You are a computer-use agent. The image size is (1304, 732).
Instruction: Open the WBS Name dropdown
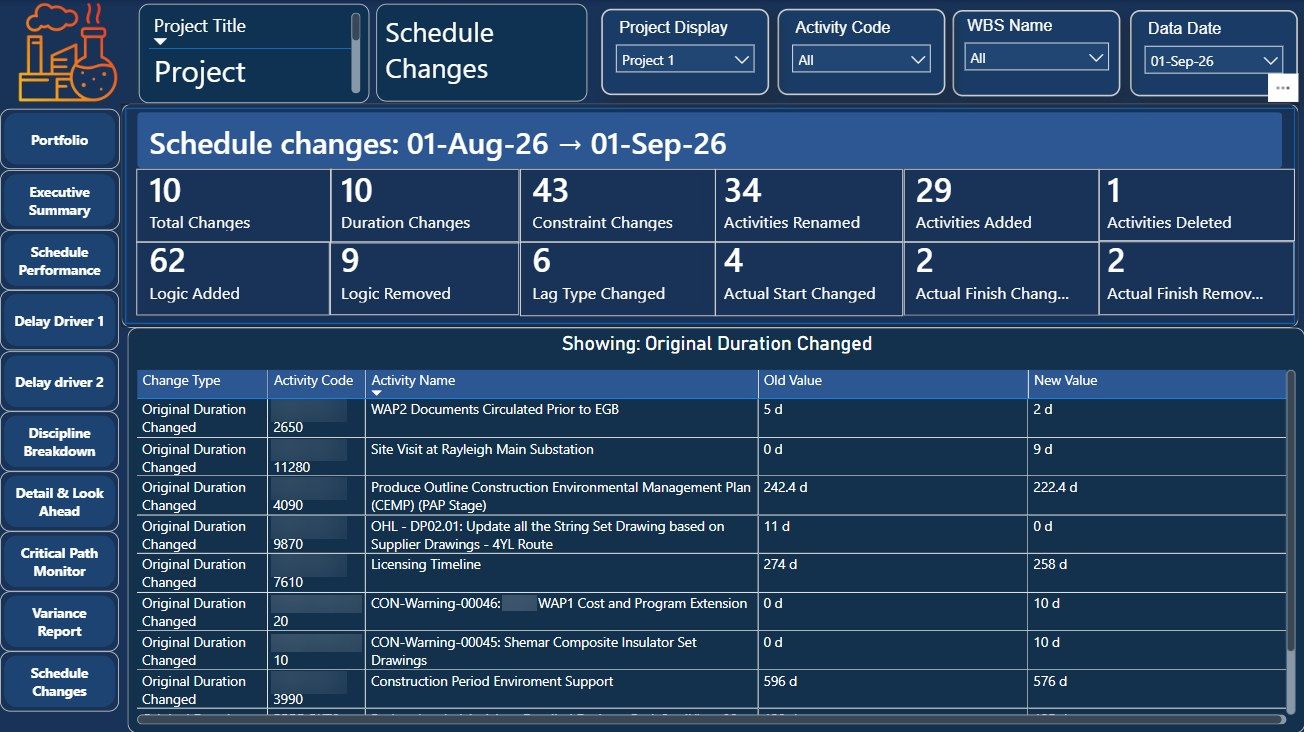tap(1038, 58)
